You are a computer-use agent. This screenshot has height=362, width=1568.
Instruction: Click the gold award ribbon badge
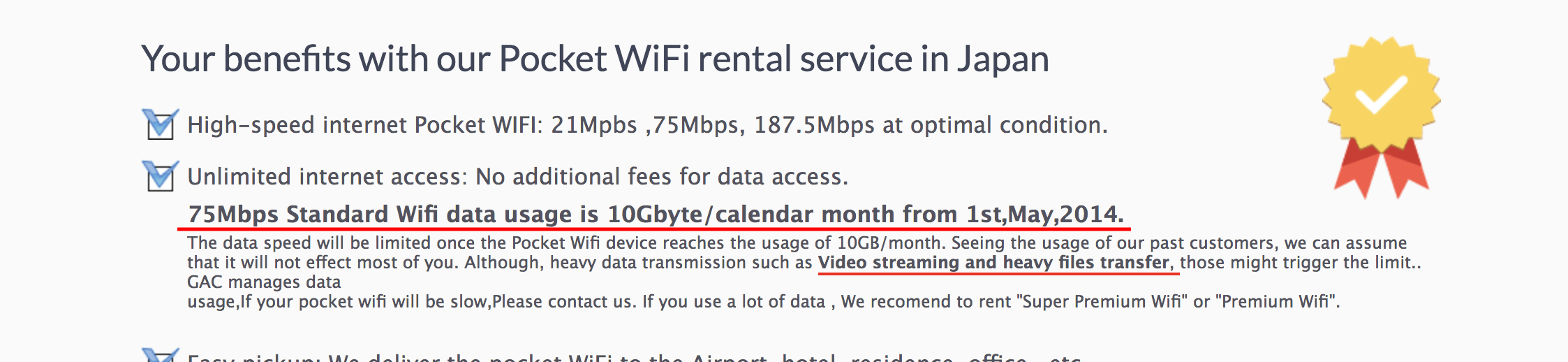(1382, 117)
